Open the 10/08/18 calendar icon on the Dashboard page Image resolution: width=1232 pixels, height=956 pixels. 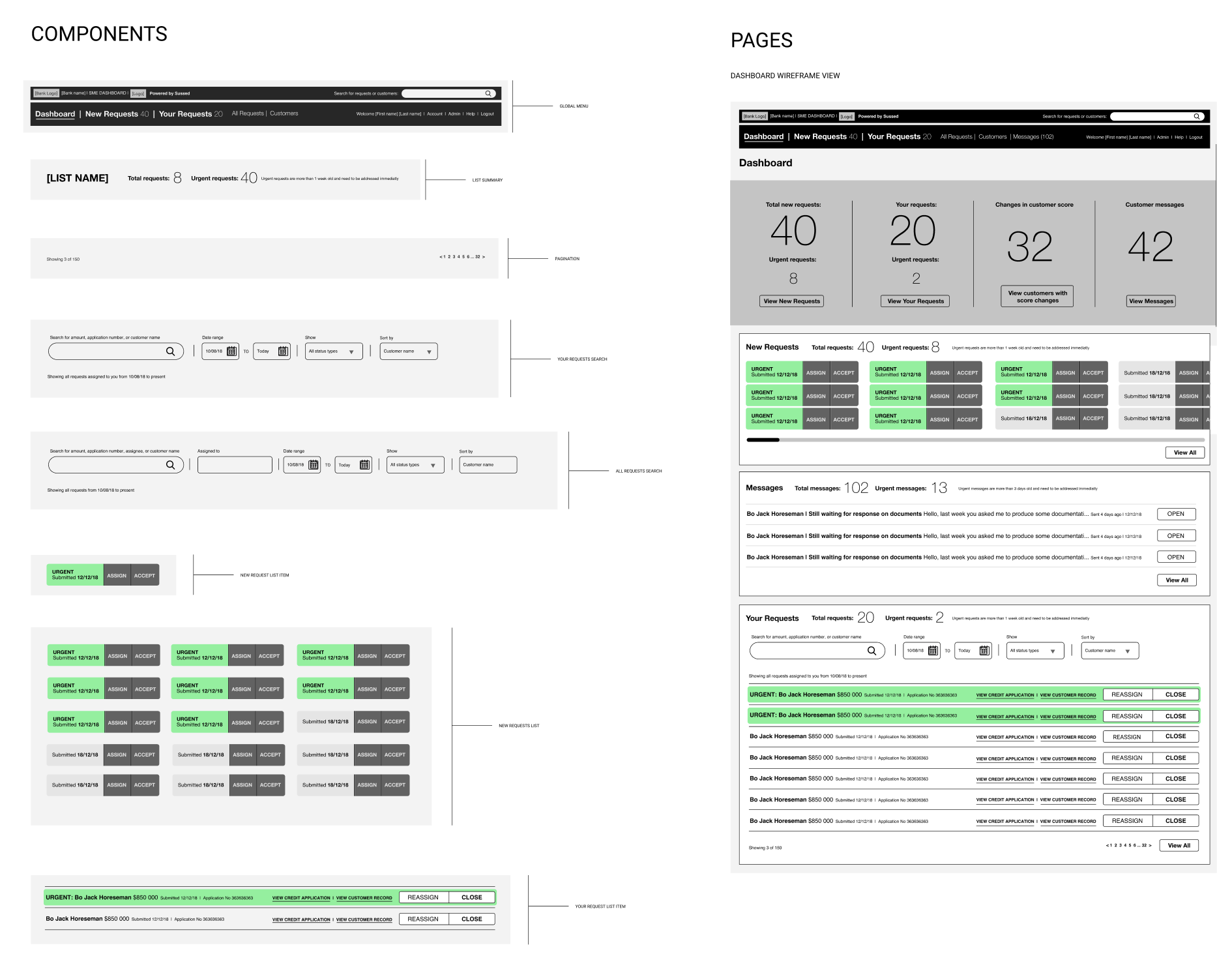(x=933, y=651)
